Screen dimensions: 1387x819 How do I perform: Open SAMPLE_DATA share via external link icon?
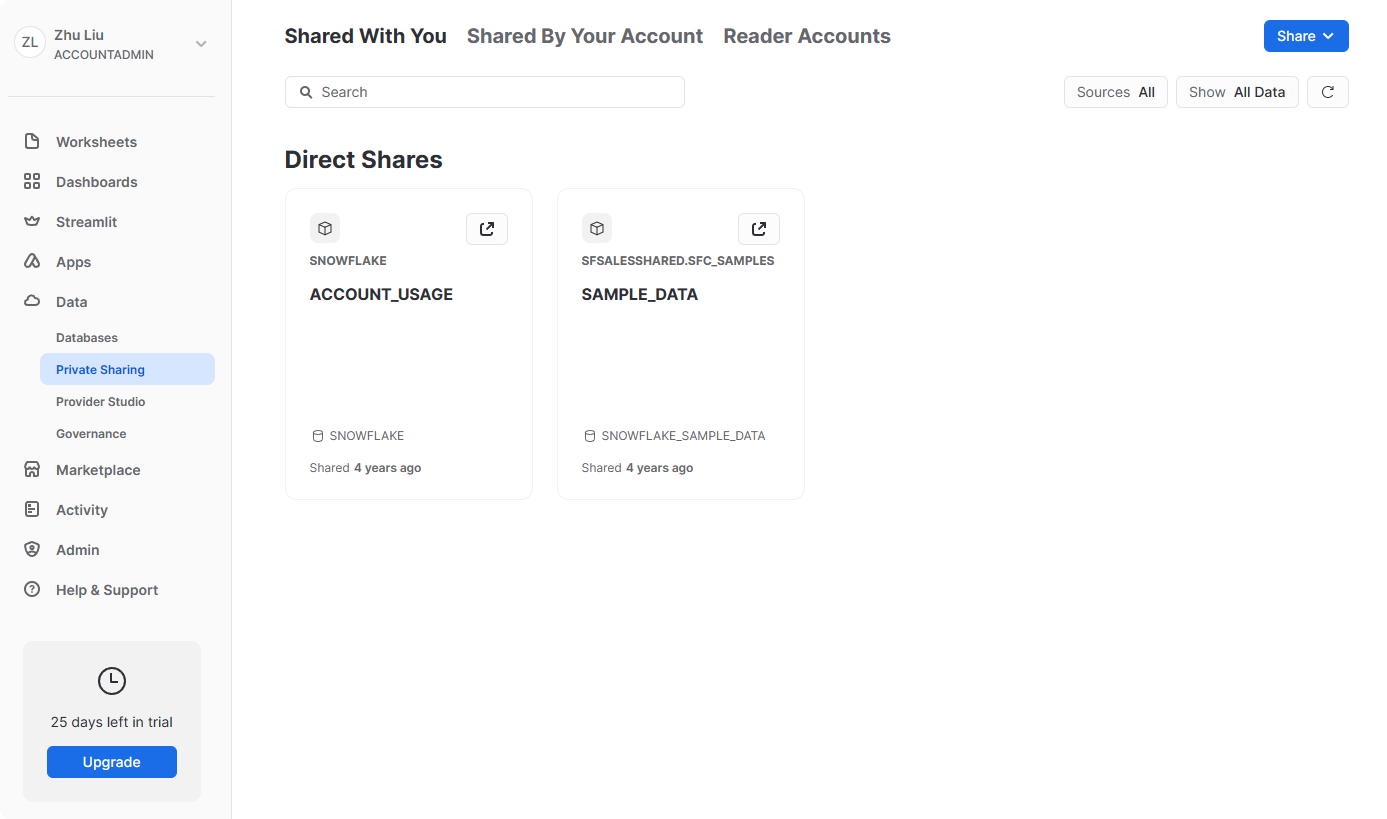759,229
